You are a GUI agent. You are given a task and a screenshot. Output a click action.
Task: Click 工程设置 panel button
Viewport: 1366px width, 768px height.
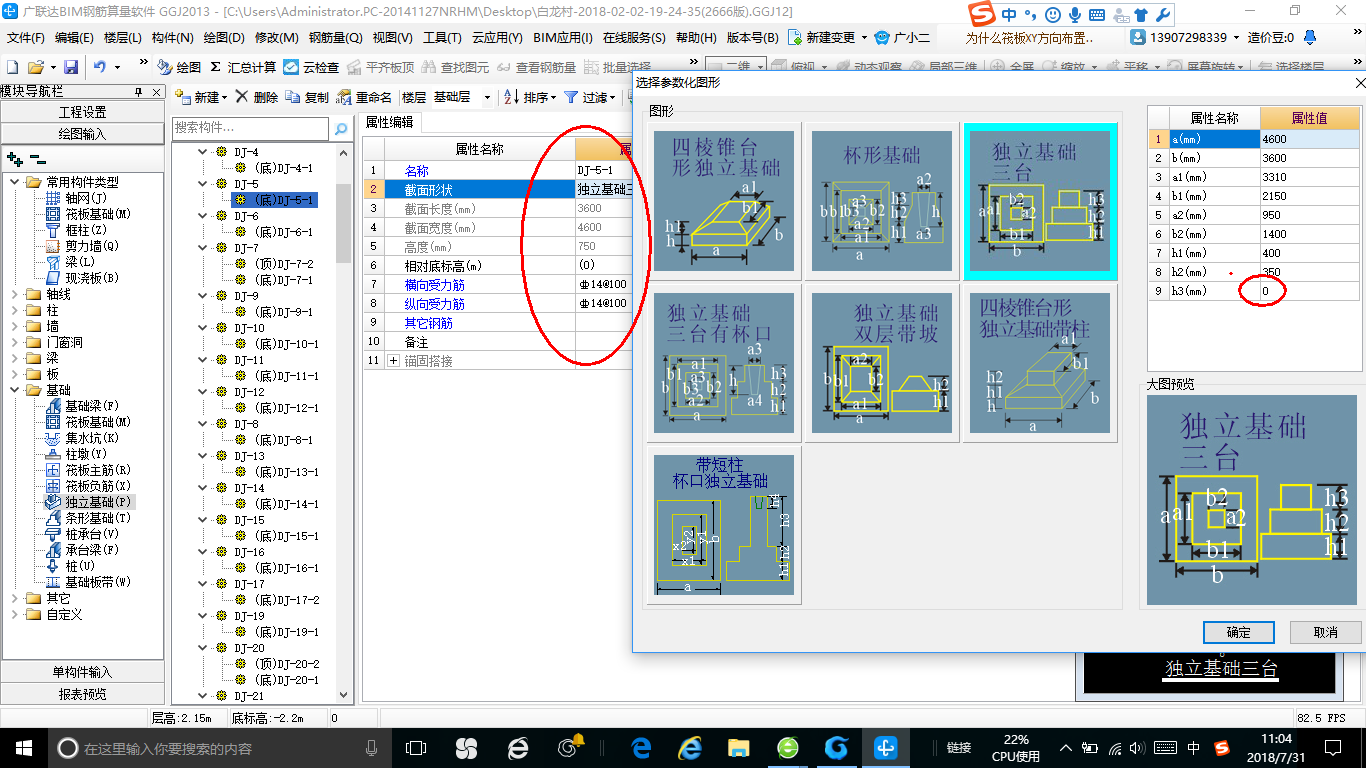pyautogui.click(x=82, y=112)
